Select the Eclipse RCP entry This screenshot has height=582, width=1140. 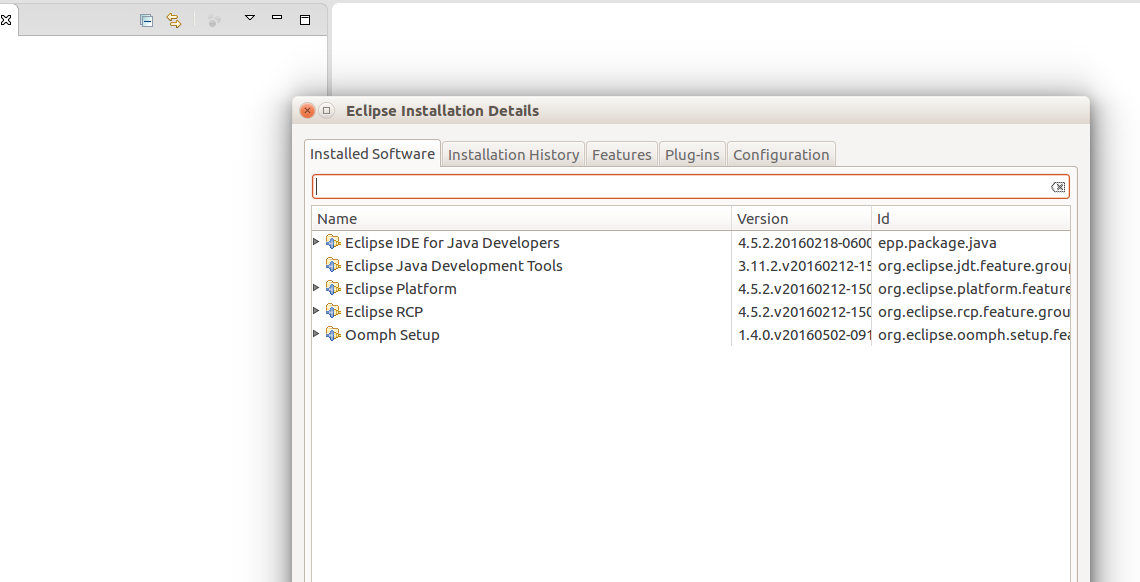[384, 312]
